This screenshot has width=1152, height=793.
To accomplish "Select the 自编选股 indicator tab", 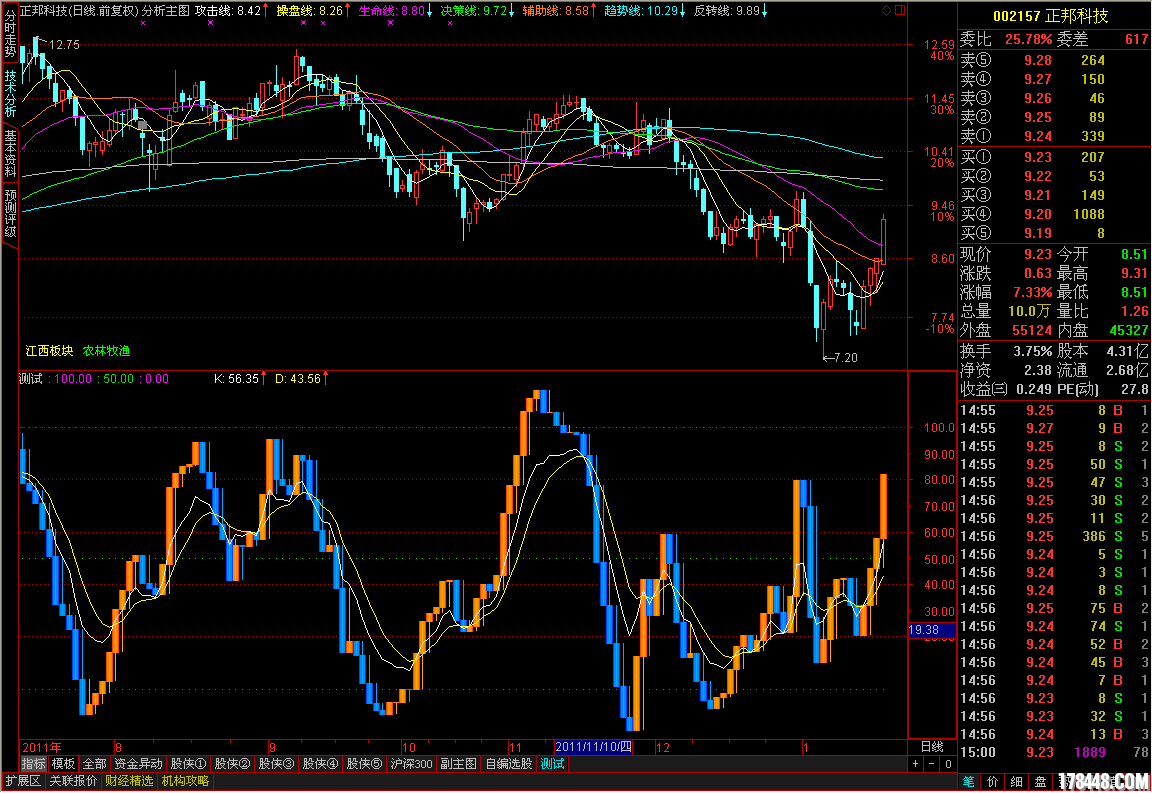I will click(508, 764).
